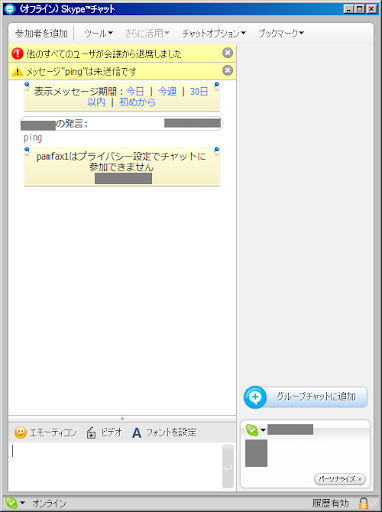382x512 pixels.
Task: Click the send message arrow button
Action: pyautogui.click(x=228, y=466)
